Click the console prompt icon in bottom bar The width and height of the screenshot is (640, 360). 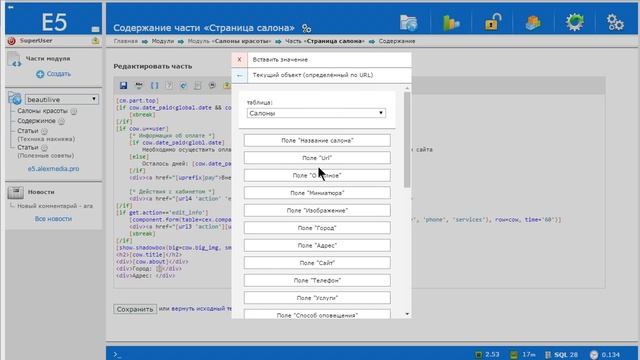(117, 354)
